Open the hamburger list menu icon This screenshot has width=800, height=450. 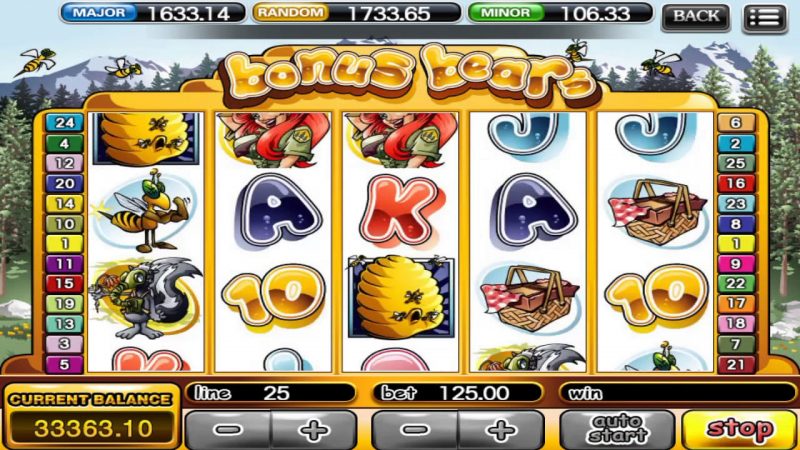[x=765, y=18]
